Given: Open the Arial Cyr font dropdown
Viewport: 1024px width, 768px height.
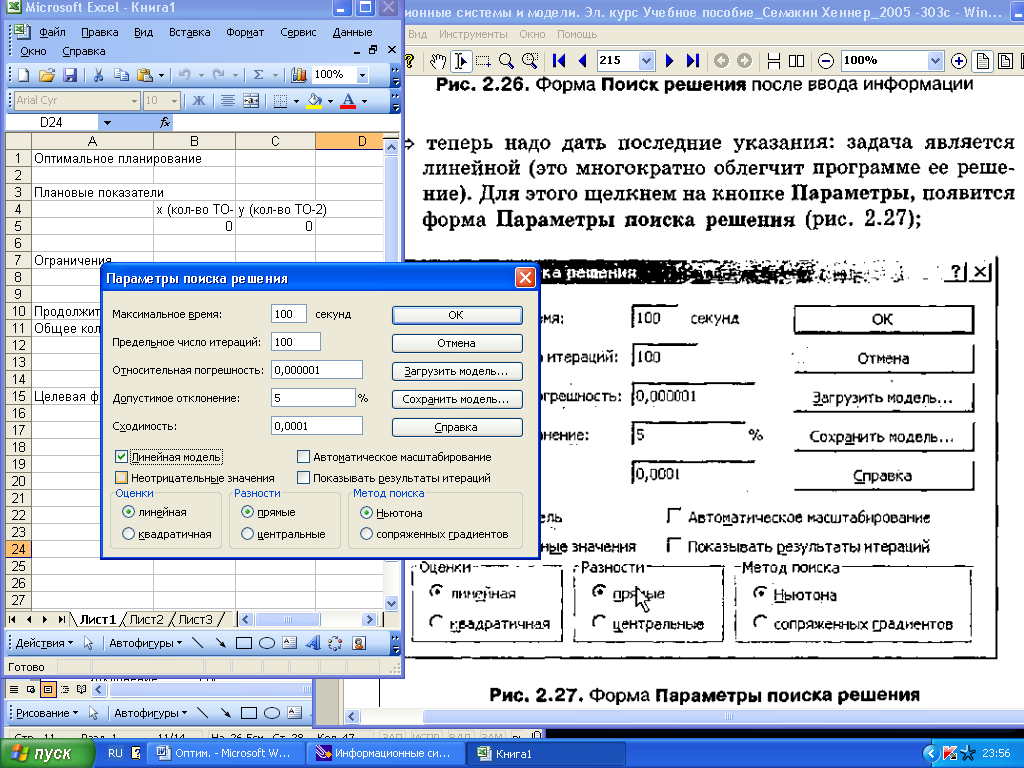Looking at the screenshot, I should [x=135, y=101].
